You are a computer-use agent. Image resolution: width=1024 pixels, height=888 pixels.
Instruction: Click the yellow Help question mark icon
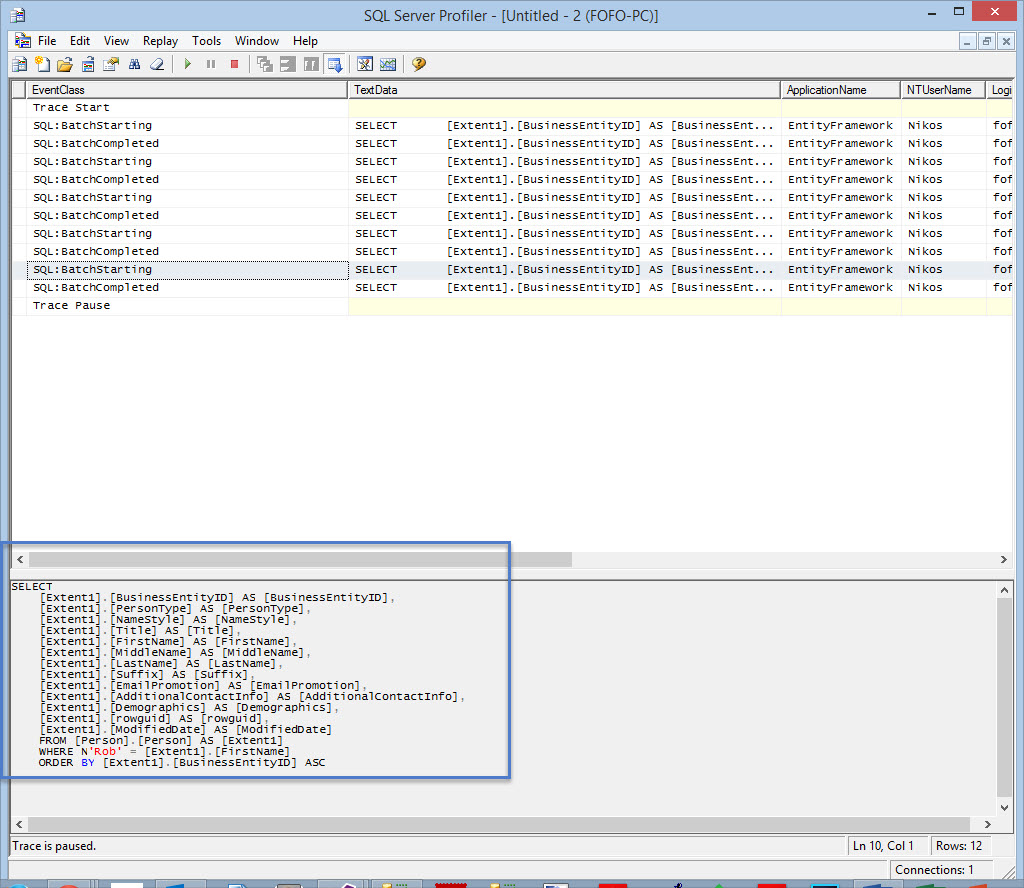(x=419, y=64)
